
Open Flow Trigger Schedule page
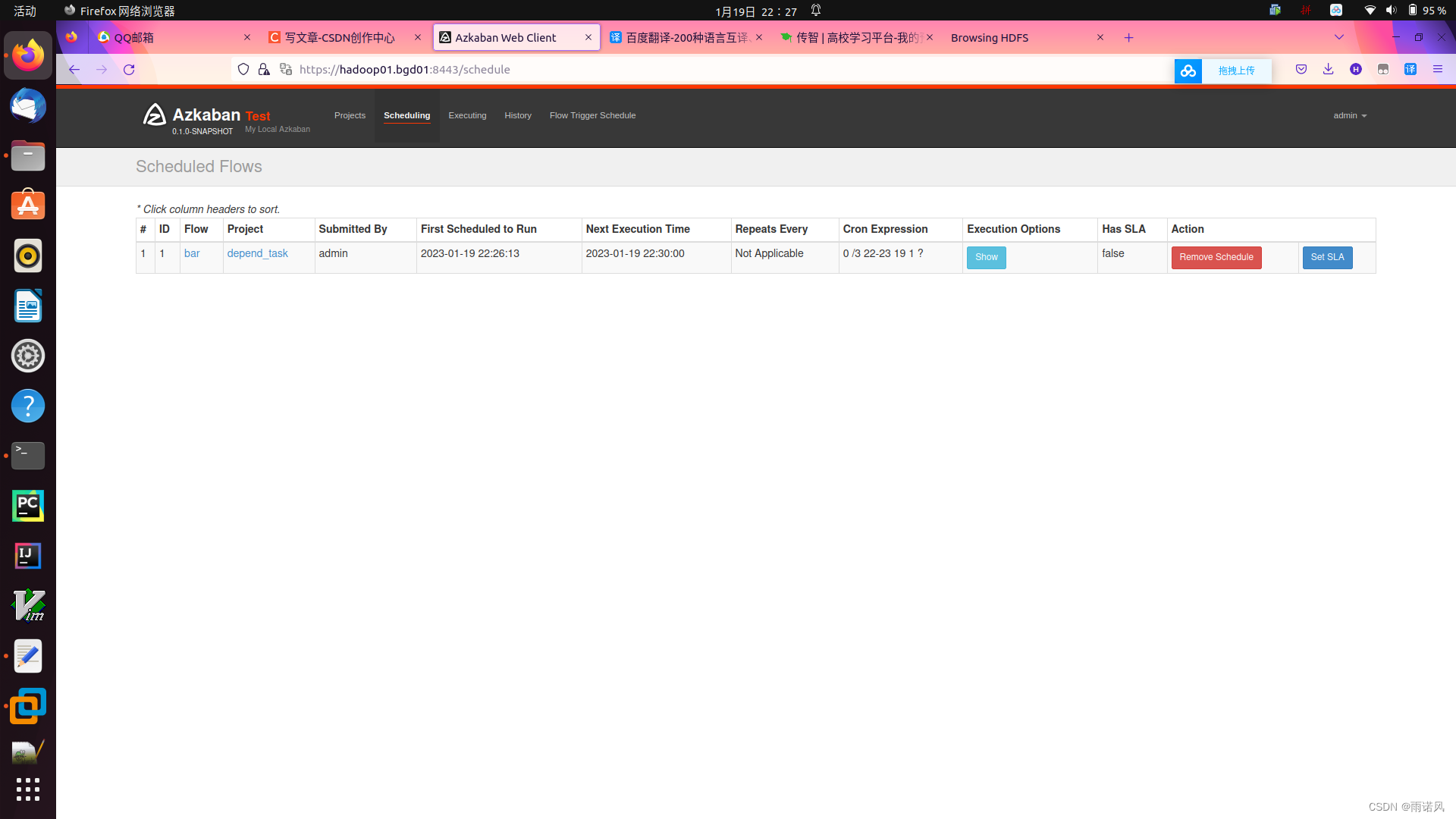pos(592,116)
